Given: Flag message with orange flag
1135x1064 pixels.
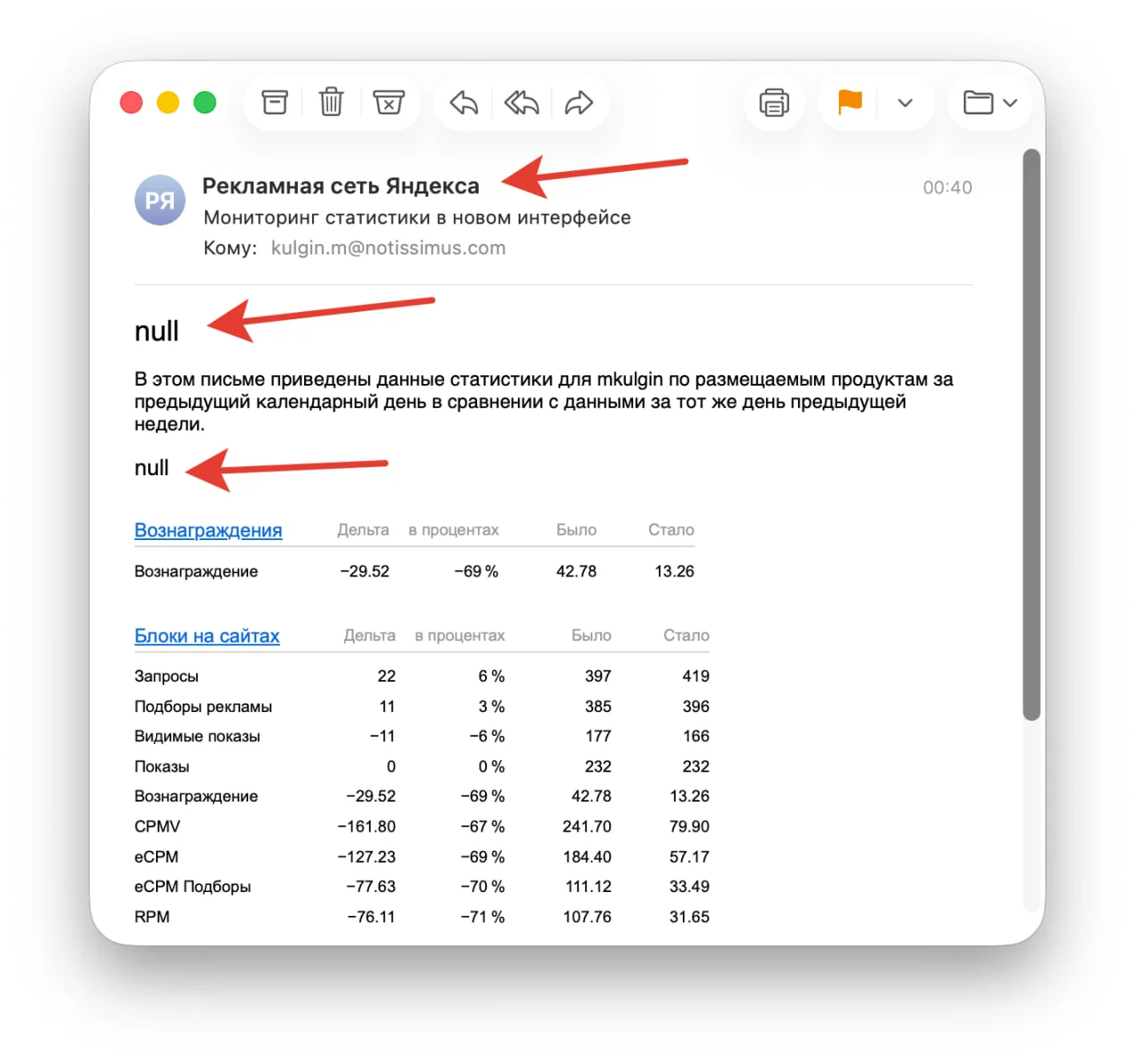Looking at the screenshot, I should pyautogui.click(x=849, y=103).
